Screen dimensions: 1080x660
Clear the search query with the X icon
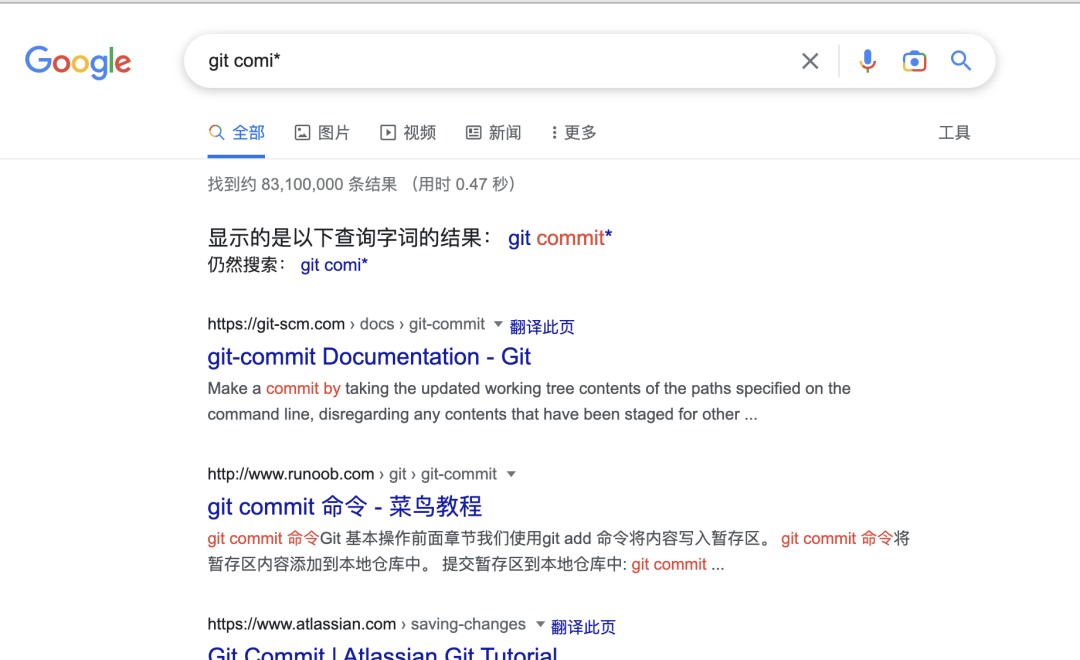coord(810,60)
